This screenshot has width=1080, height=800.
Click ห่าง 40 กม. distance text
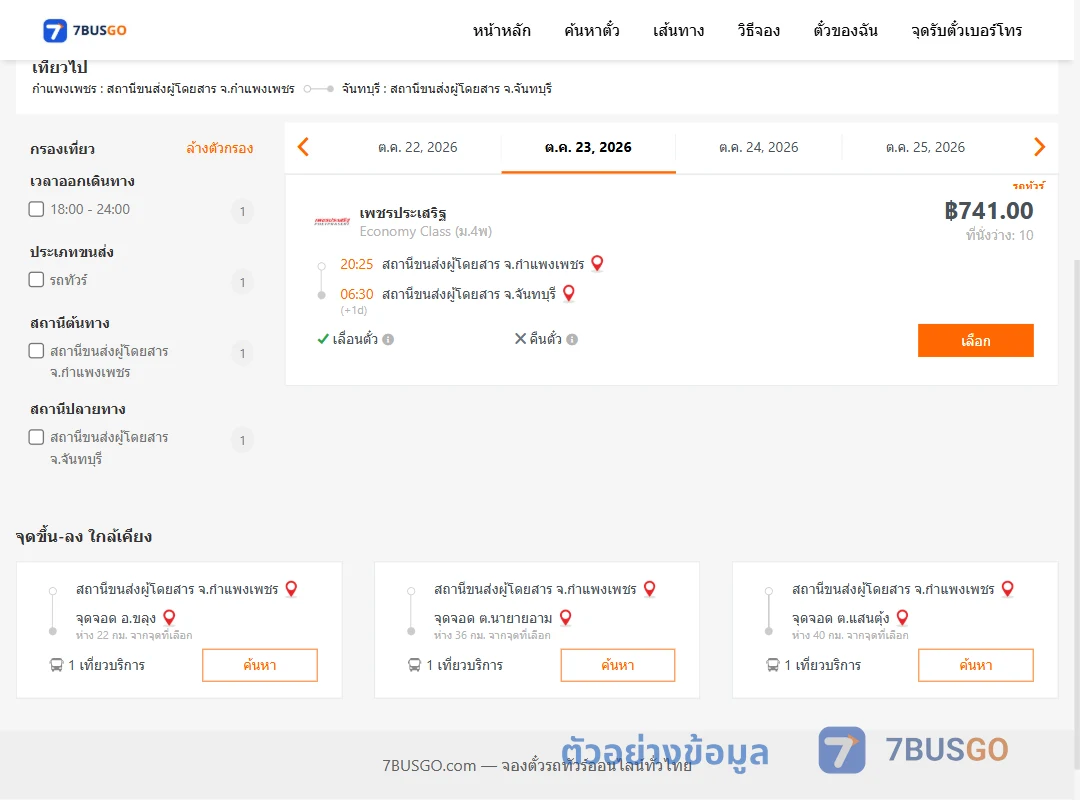[x=850, y=635]
